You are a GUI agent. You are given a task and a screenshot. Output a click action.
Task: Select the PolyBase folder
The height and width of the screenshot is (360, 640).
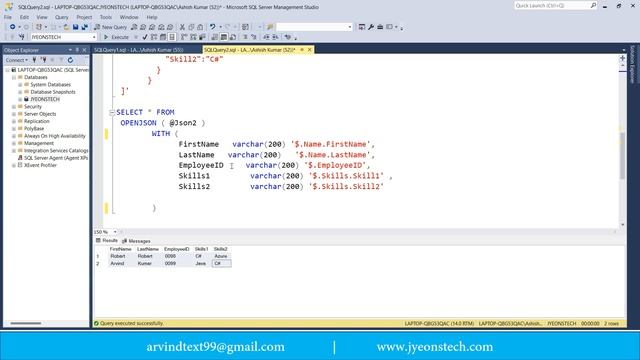click(x=34, y=129)
